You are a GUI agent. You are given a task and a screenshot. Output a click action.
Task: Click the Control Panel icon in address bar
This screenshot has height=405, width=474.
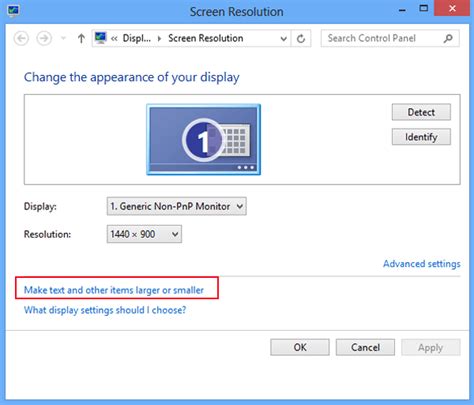[x=100, y=38]
